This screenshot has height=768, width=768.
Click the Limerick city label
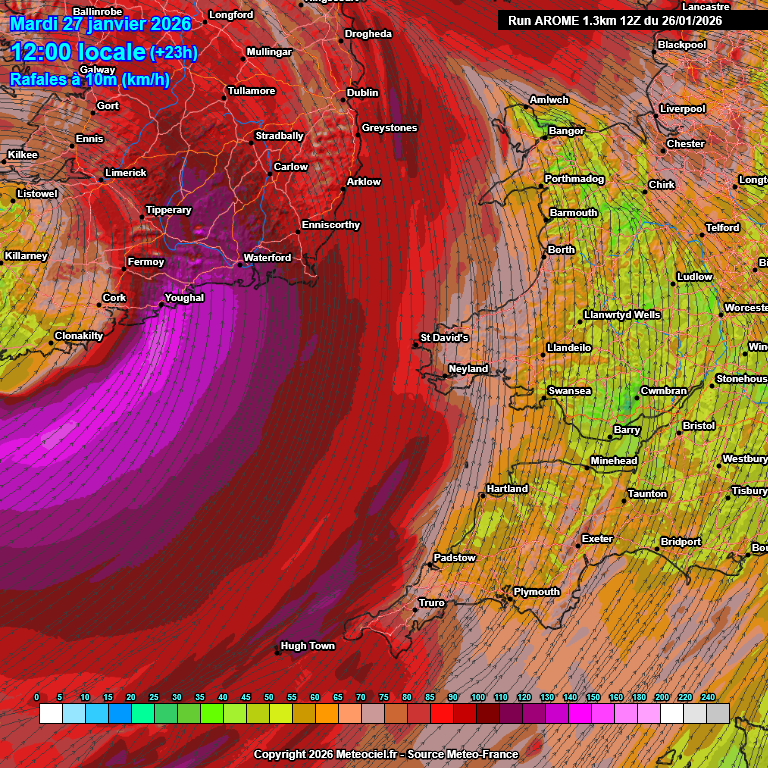pos(126,172)
